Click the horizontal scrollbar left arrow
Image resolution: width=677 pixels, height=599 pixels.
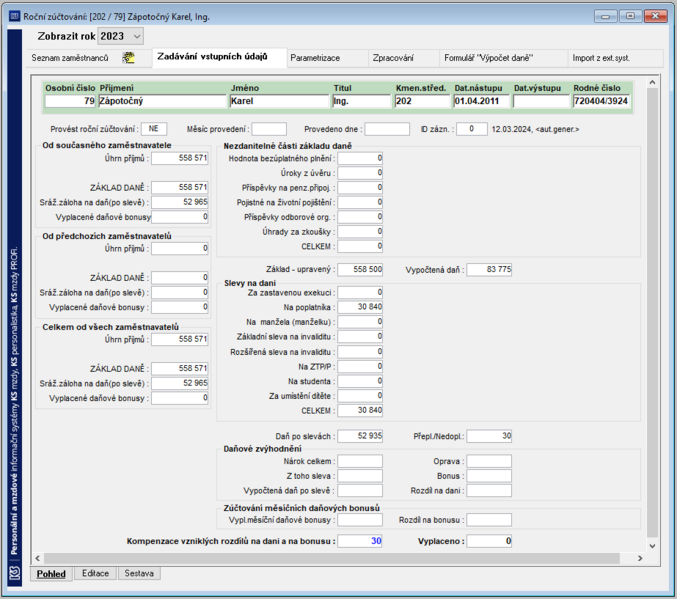coord(38,558)
